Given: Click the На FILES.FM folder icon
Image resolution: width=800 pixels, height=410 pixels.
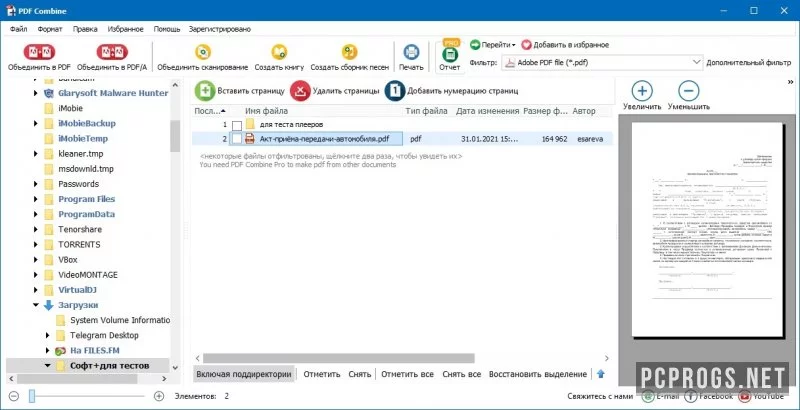Looking at the screenshot, I should pos(61,351).
